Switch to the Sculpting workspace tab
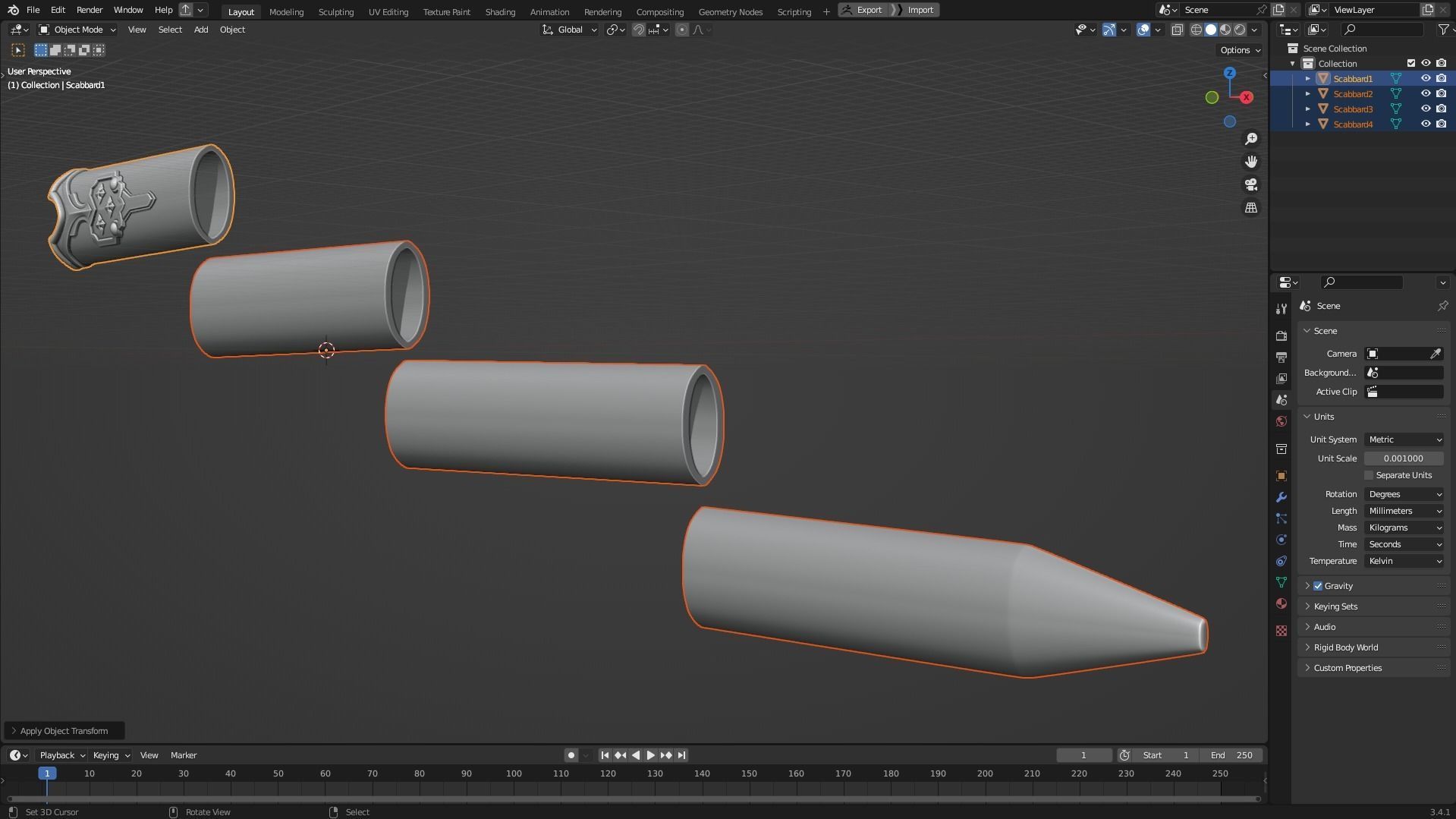1456x819 pixels. [x=335, y=11]
